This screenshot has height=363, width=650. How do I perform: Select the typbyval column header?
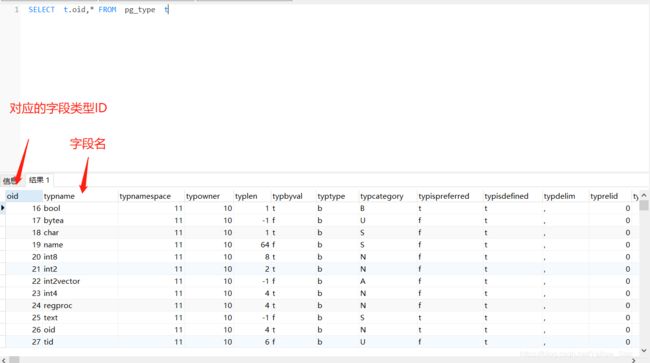tap(293, 196)
